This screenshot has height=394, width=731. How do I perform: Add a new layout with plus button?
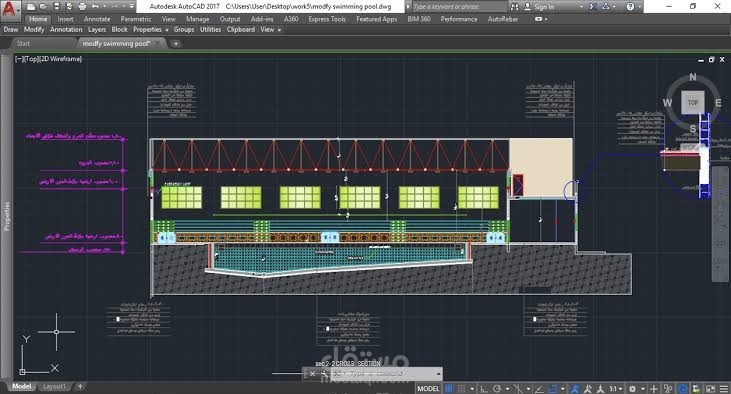(x=80, y=387)
